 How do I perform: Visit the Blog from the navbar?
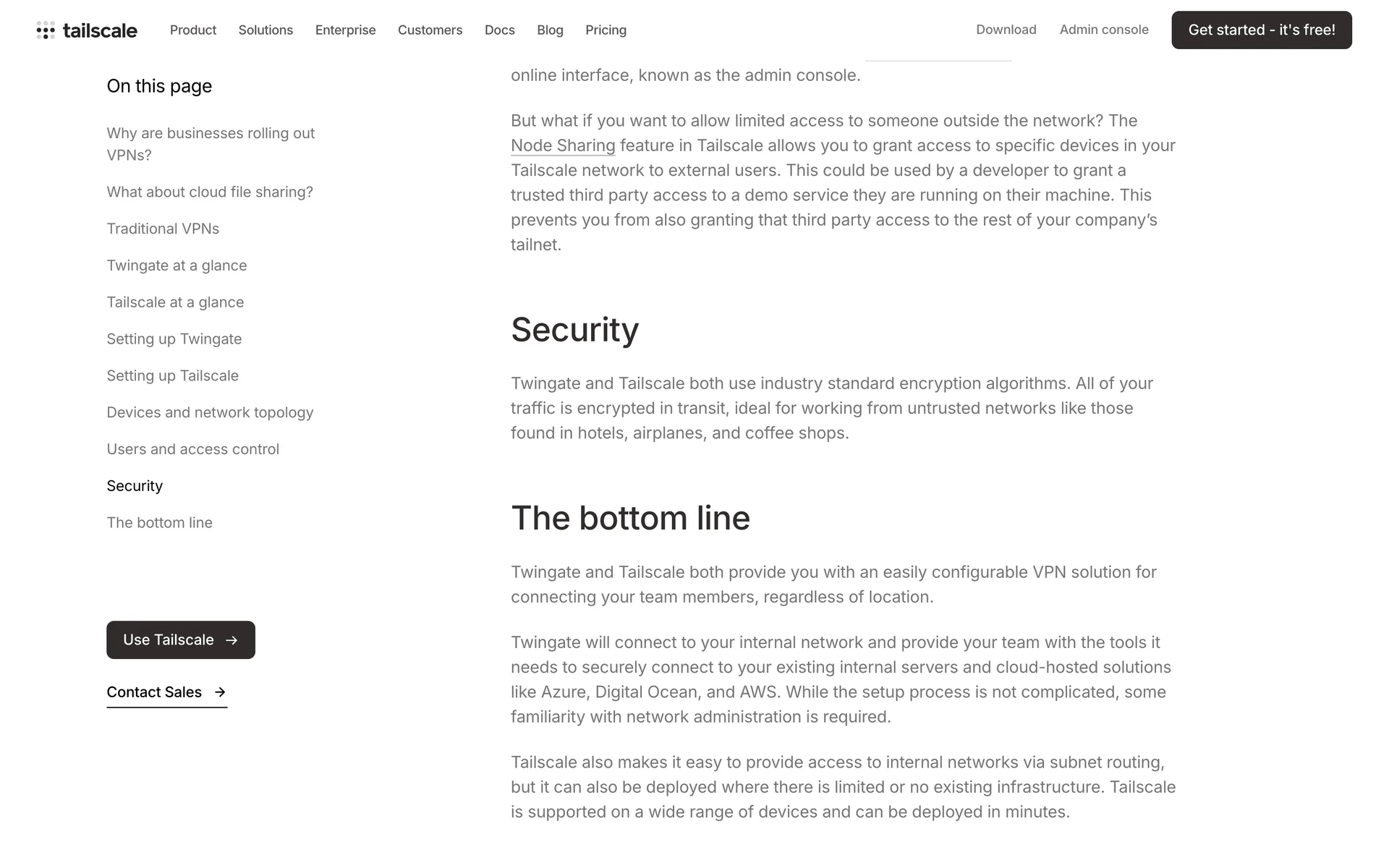(550, 30)
